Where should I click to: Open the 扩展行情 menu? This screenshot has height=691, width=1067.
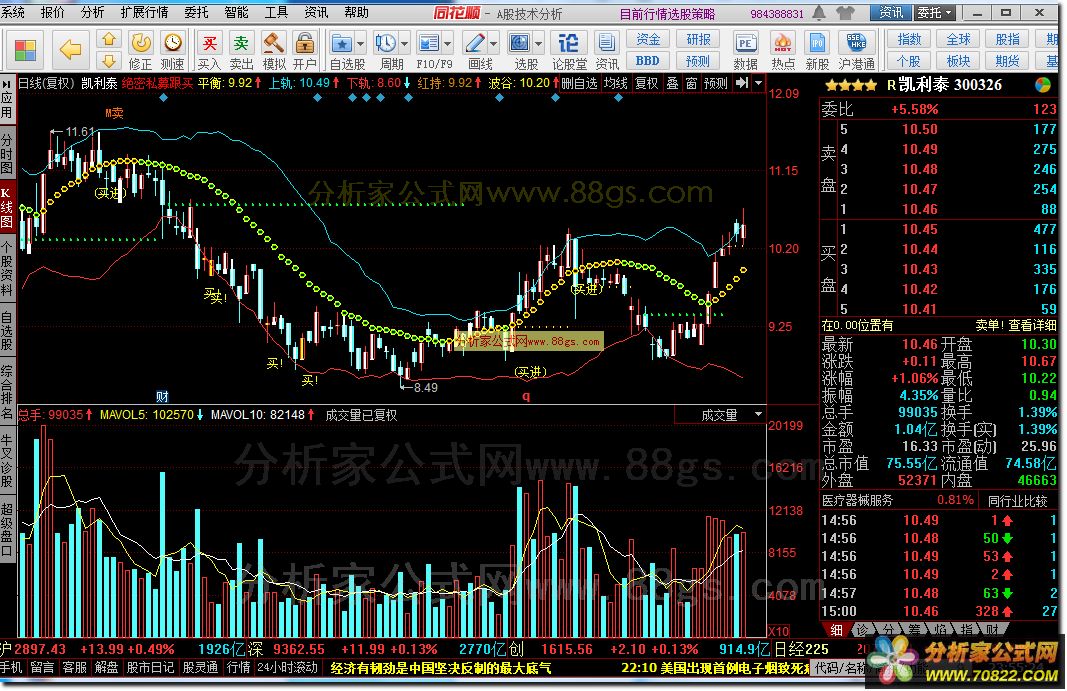coord(144,12)
